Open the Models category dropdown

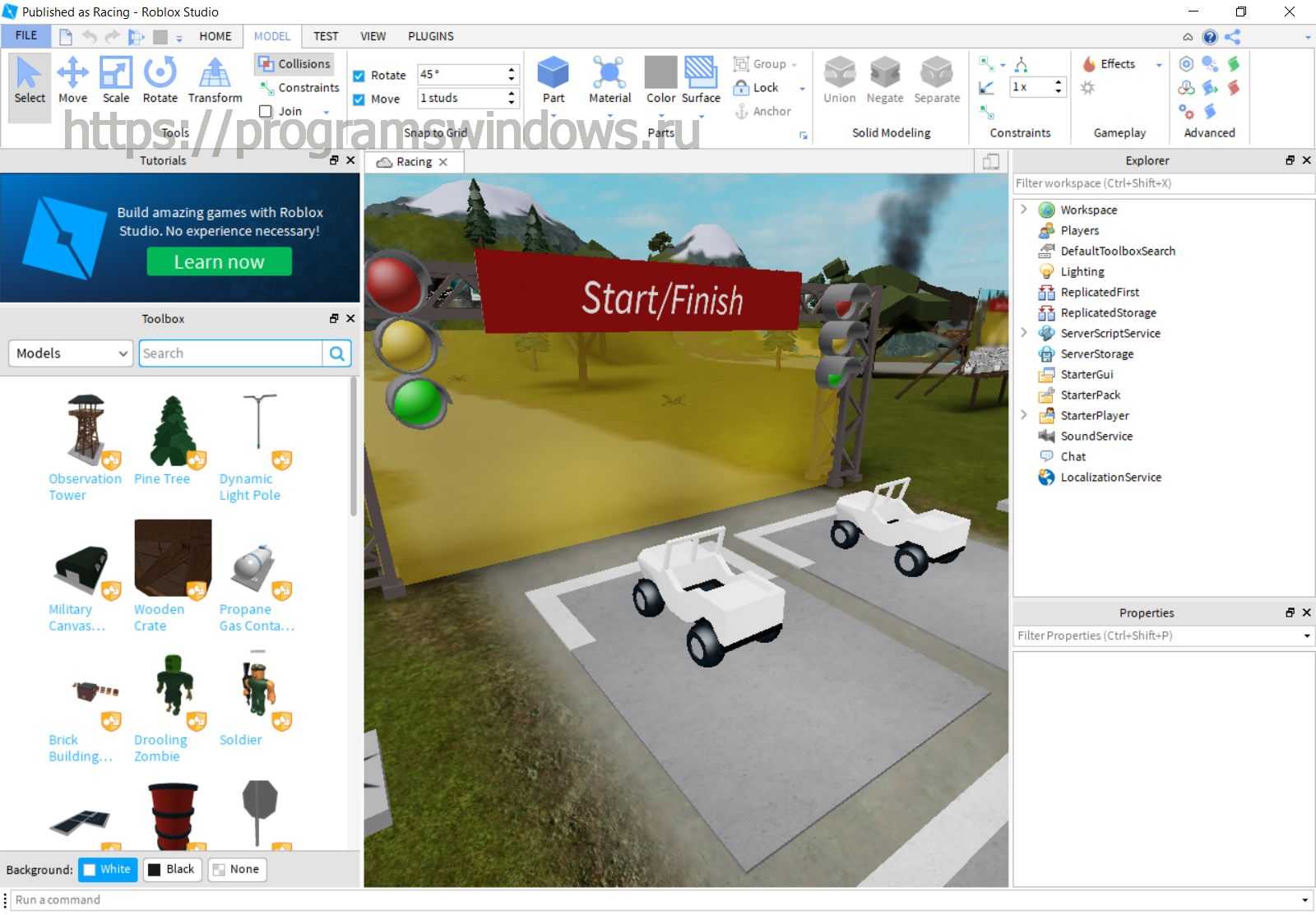click(71, 354)
